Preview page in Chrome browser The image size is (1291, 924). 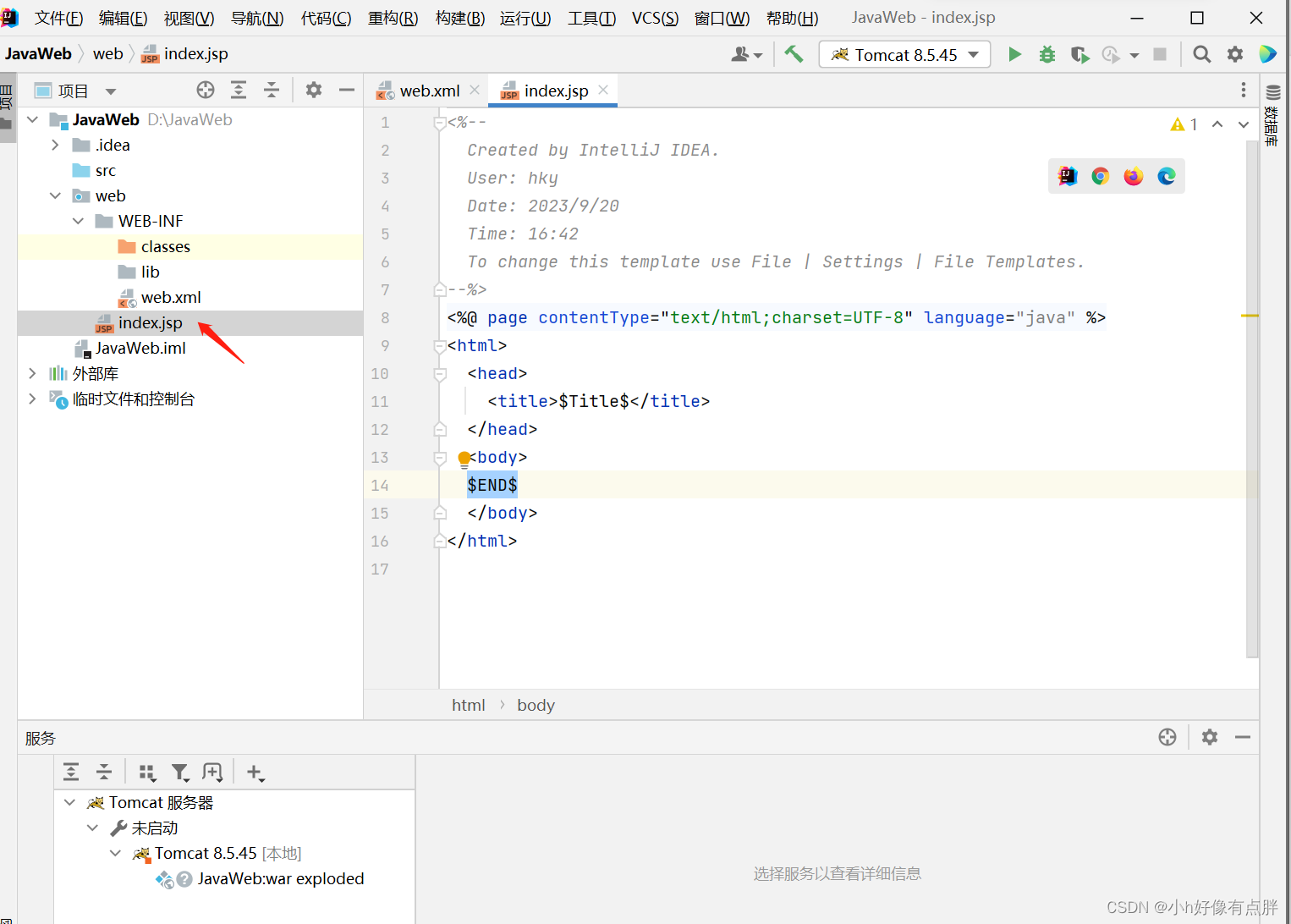1100,176
